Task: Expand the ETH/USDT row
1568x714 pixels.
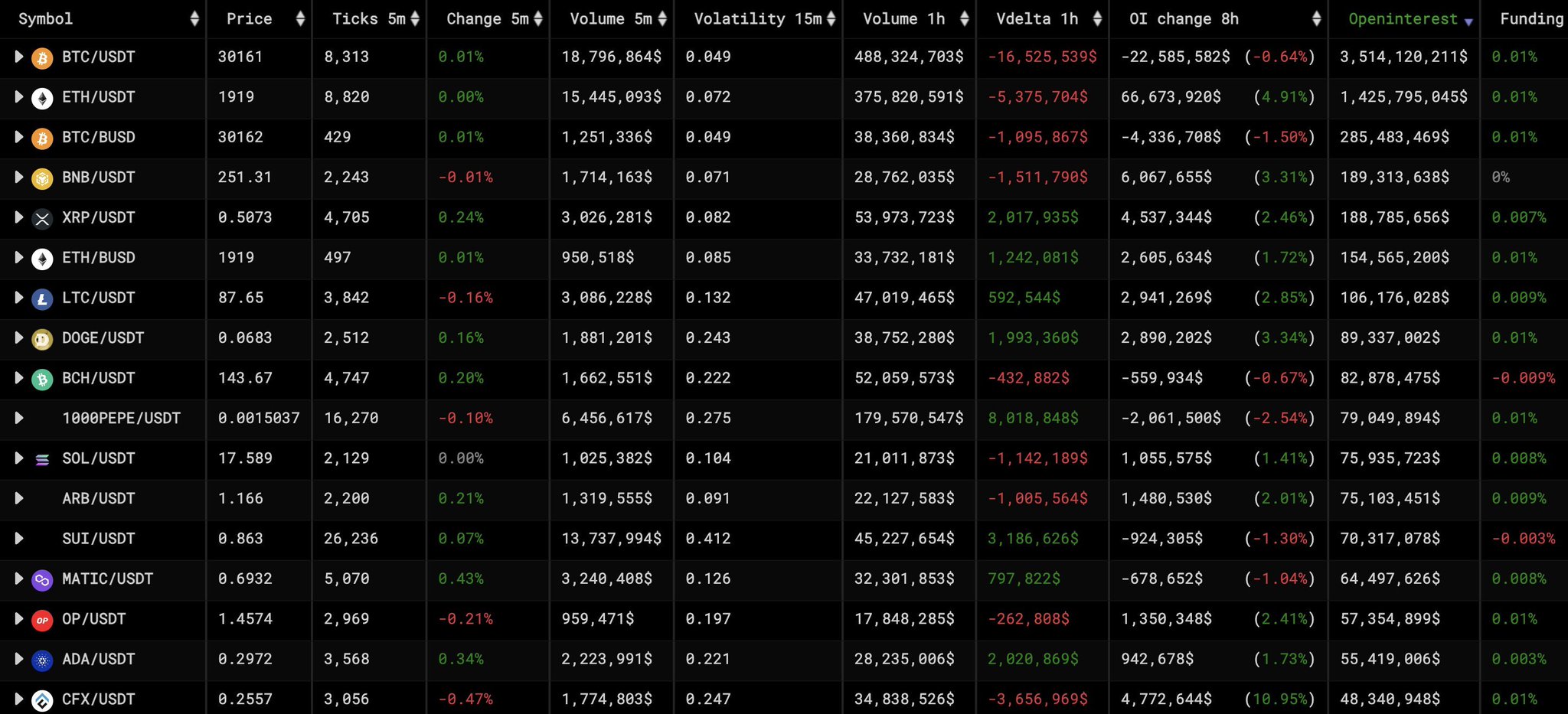Action: (19, 97)
